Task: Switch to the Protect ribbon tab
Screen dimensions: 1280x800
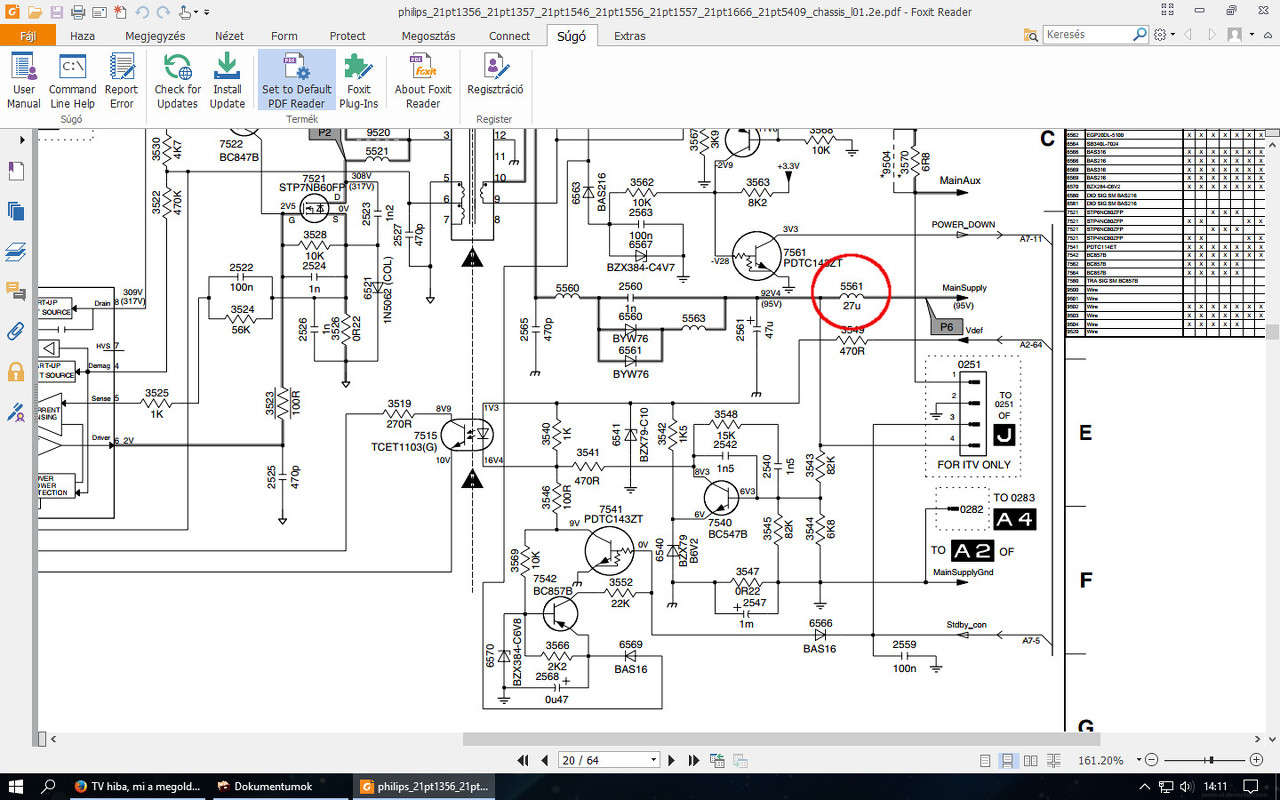Action: click(347, 36)
